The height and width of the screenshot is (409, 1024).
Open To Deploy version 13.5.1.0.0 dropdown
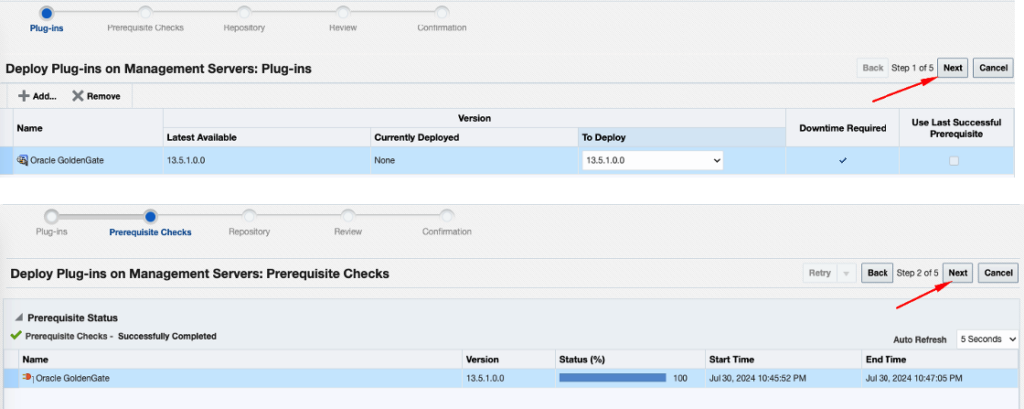pos(652,160)
